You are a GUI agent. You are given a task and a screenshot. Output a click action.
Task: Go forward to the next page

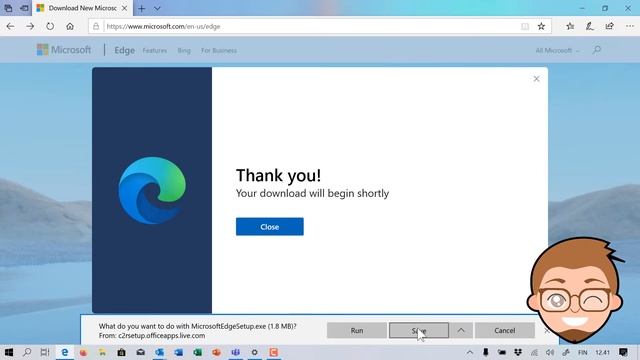click(x=30, y=27)
